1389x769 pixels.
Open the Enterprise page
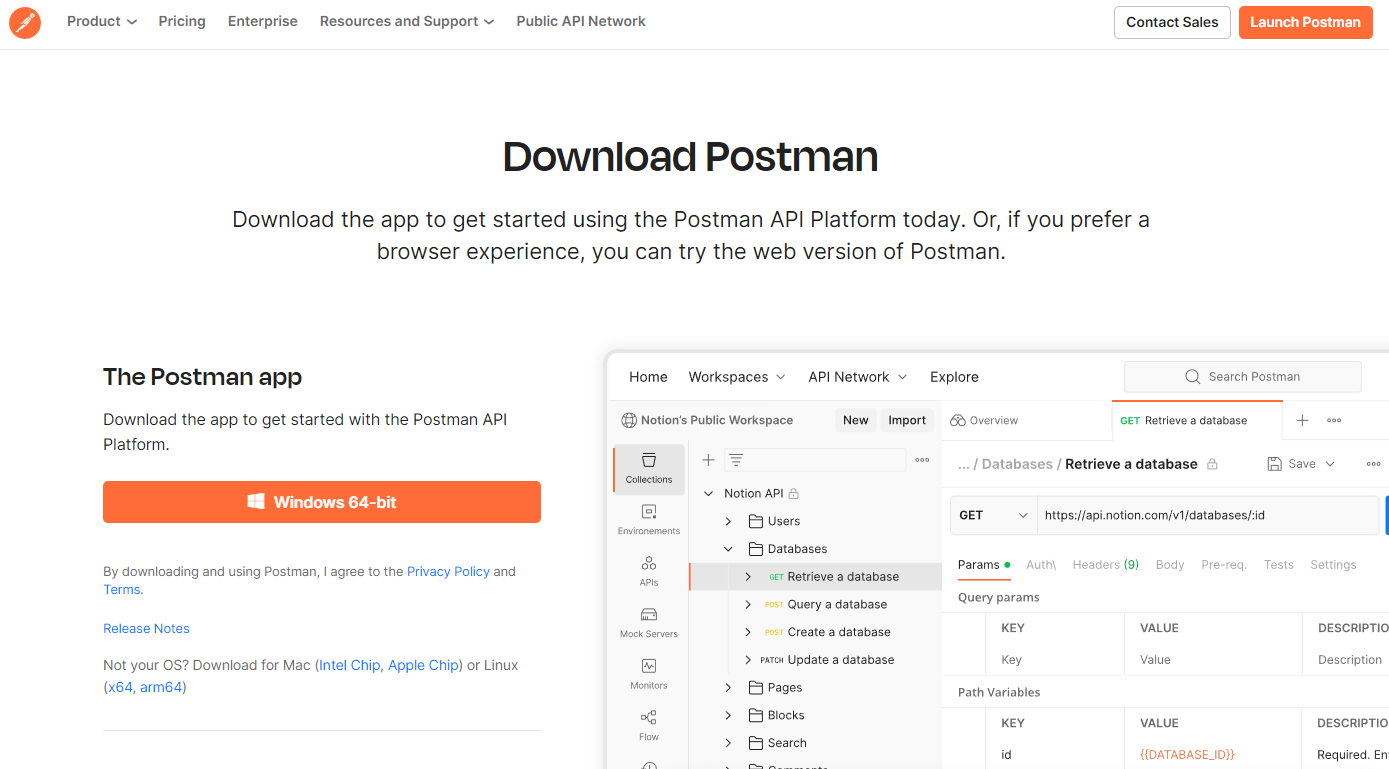263,21
